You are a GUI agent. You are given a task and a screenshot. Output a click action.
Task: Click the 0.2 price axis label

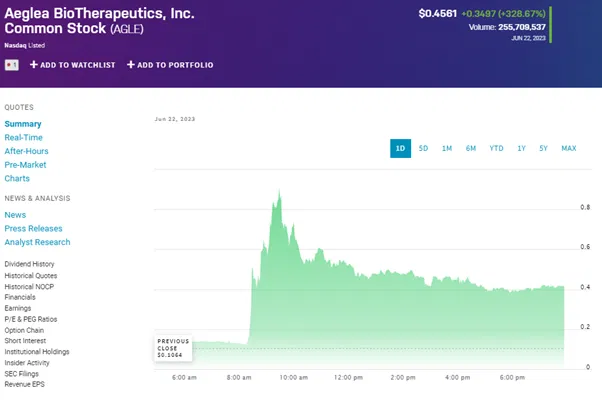(x=585, y=327)
